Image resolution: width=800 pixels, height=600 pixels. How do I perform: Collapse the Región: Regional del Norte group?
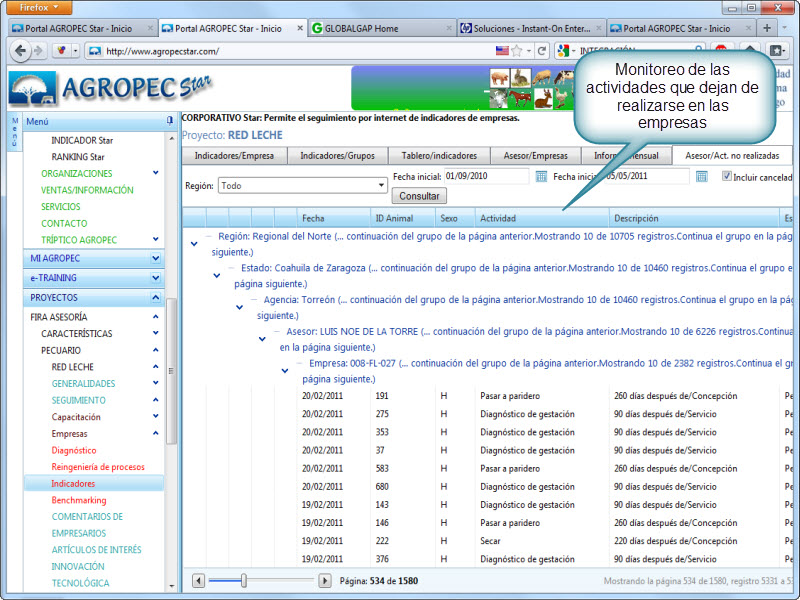194,244
